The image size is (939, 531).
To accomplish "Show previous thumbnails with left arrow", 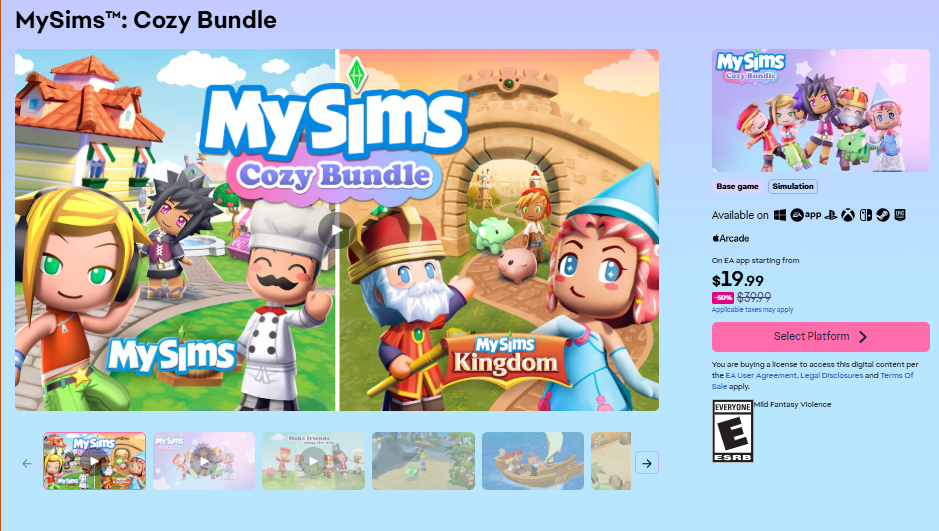I will pos(26,463).
